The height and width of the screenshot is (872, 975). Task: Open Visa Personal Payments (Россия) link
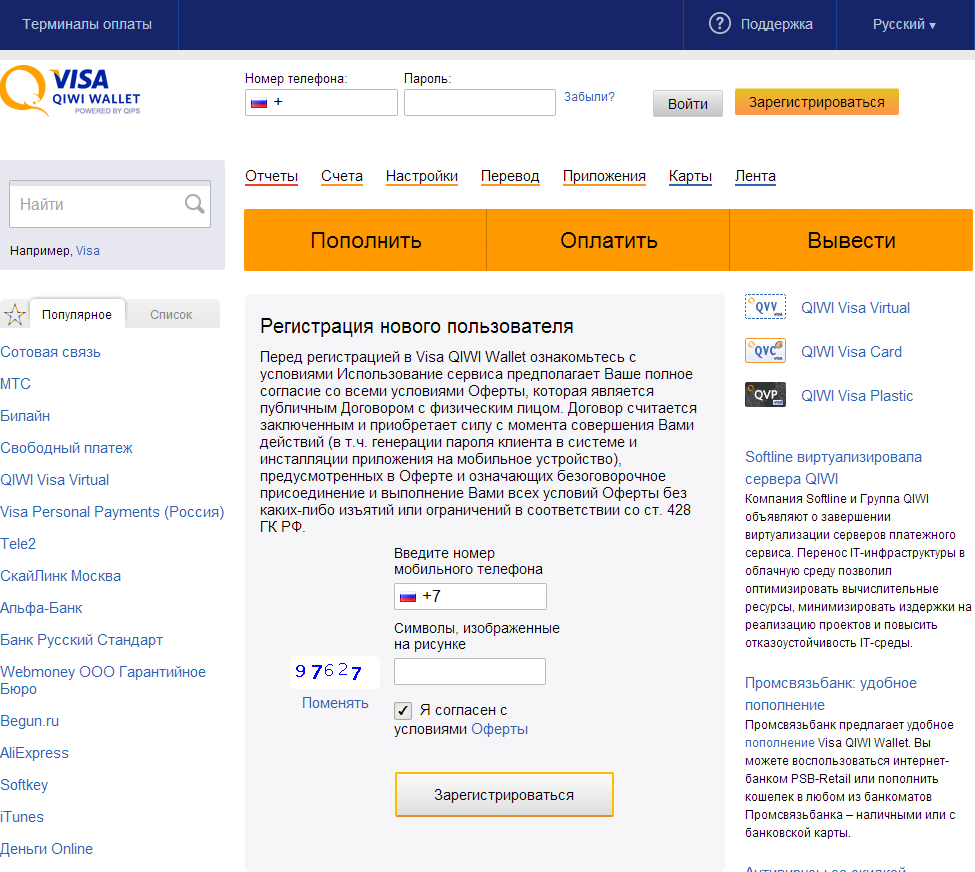click(x=112, y=512)
